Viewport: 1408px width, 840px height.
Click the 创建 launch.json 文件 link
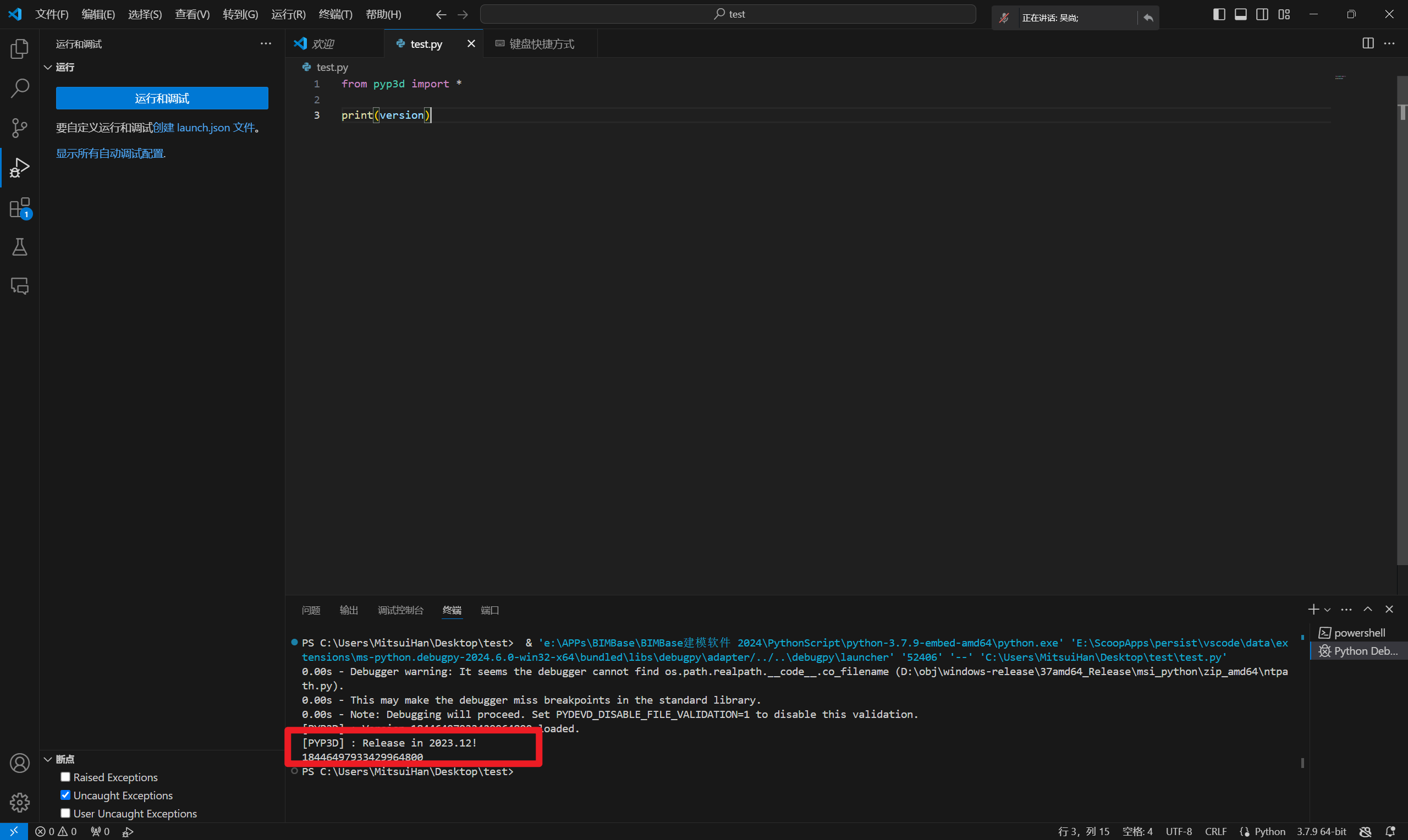pos(204,128)
